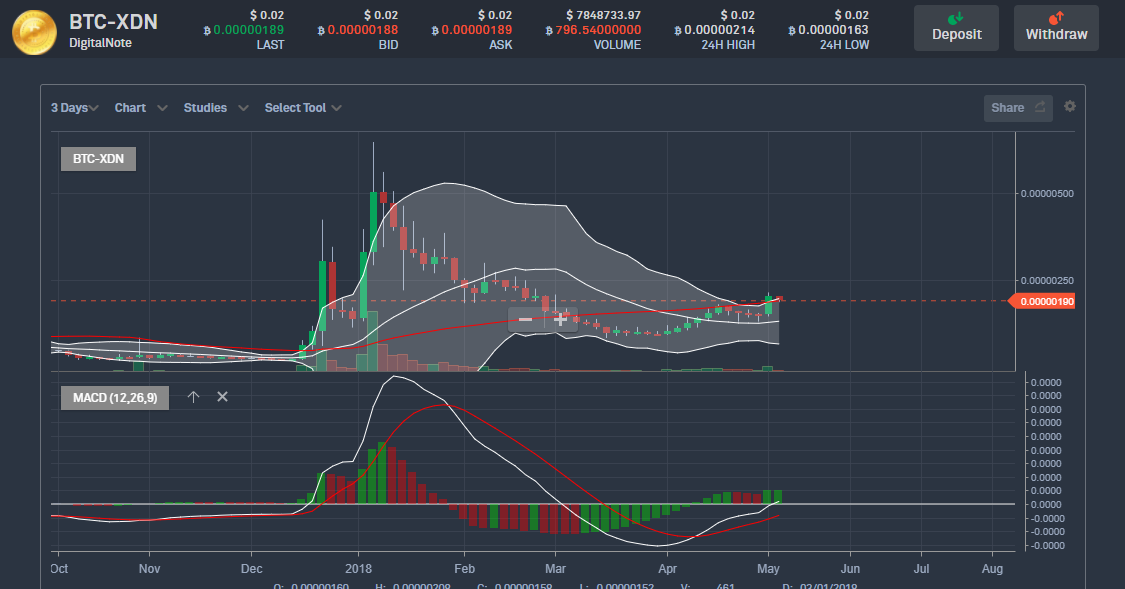Click the 2018 label on time axis
Image resolution: width=1125 pixels, height=589 pixels.
coord(359,568)
